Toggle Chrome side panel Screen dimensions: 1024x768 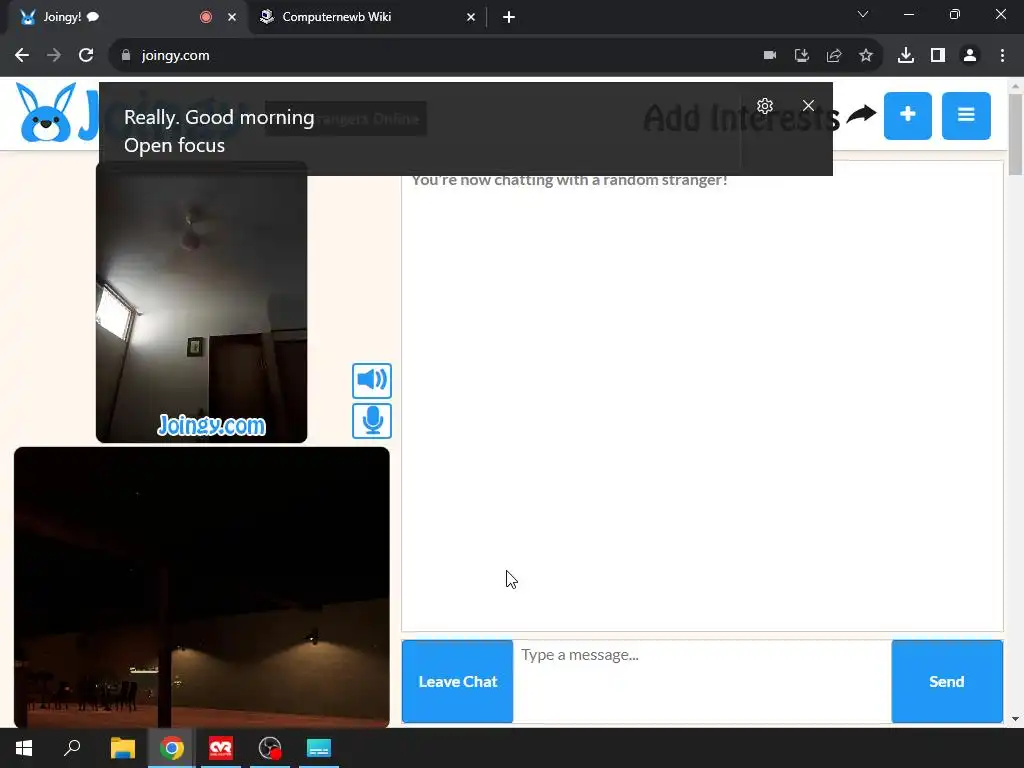pyautogui.click(x=938, y=56)
